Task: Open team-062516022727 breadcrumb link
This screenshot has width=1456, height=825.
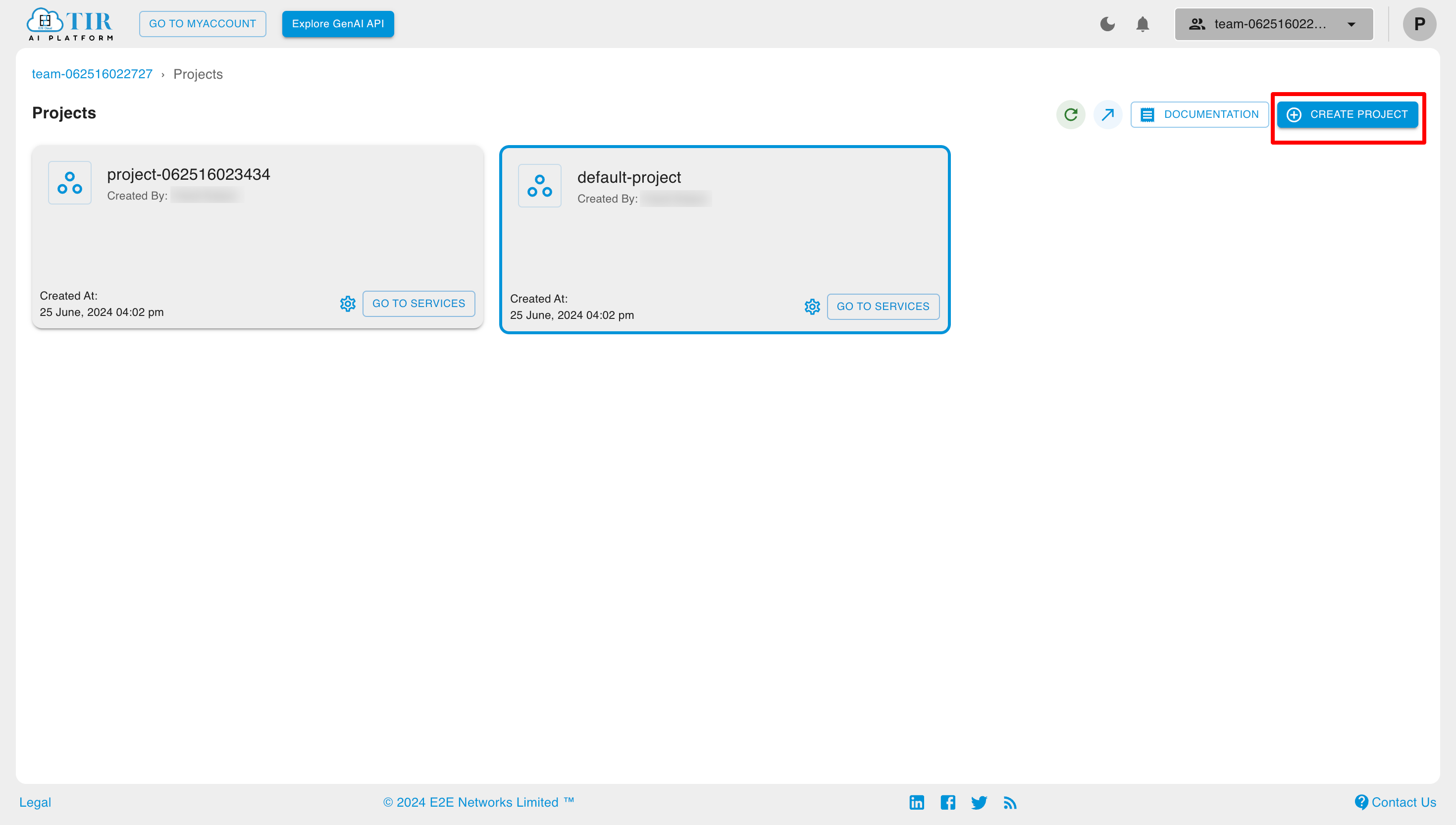Action: 92,74
